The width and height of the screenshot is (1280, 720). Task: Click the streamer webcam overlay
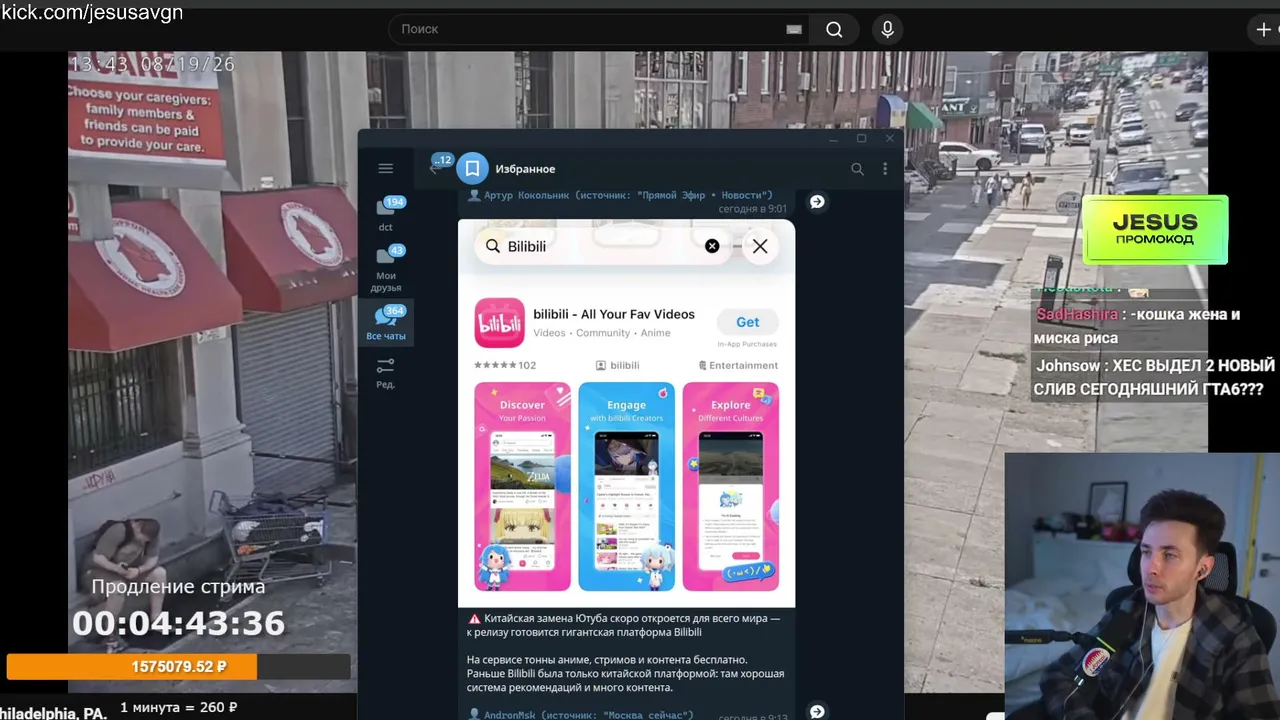tap(1142, 586)
